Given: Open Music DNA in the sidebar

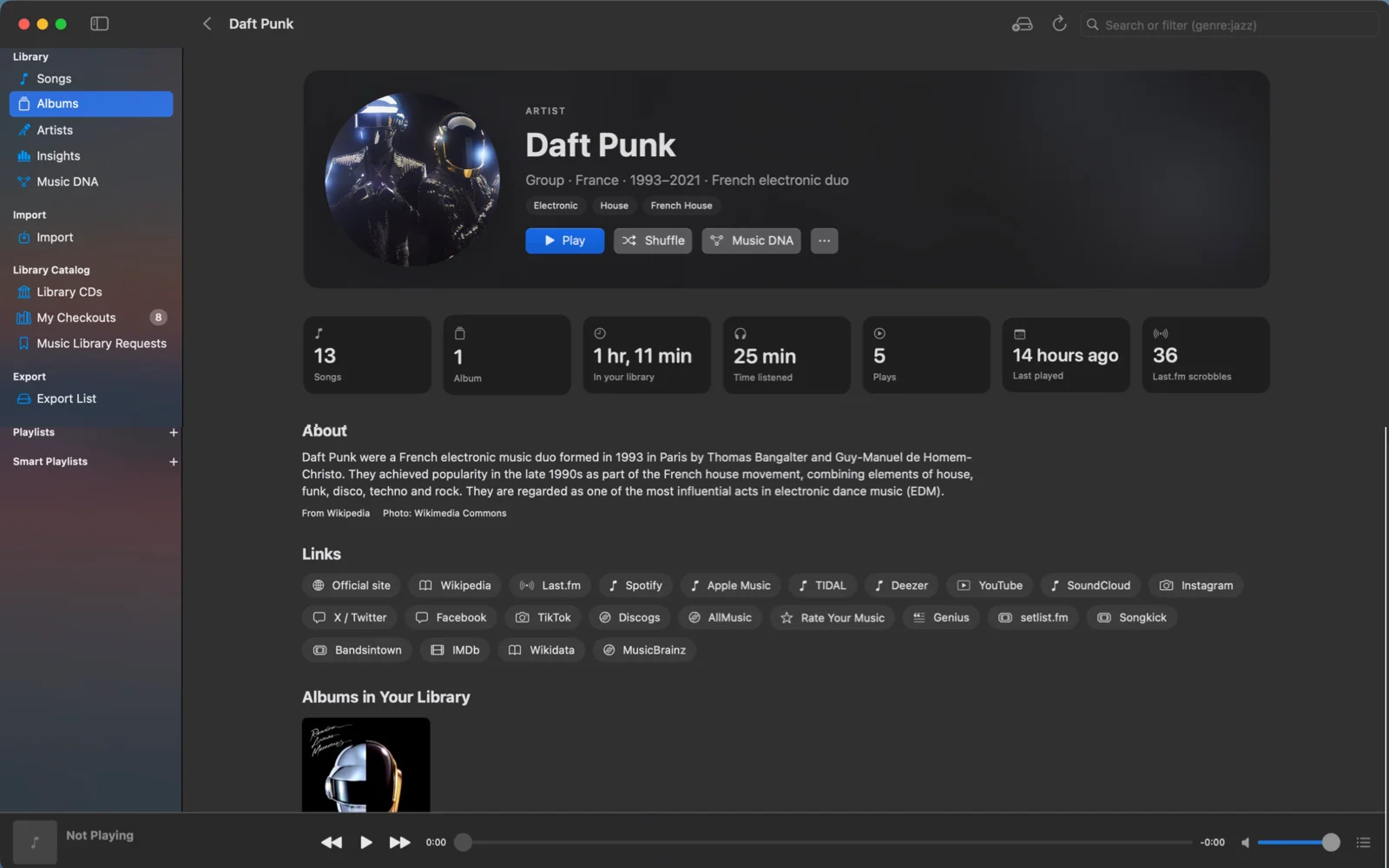Looking at the screenshot, I should pos(91,181).
